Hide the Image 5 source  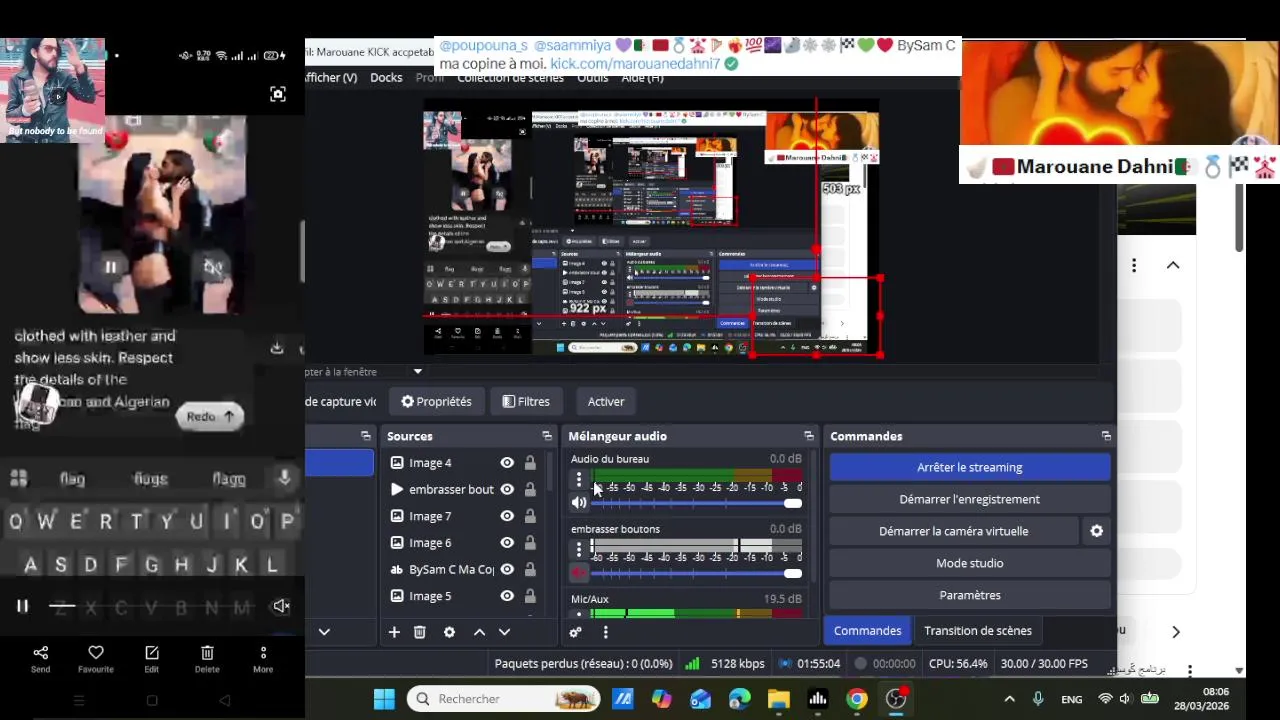[507, 596]
